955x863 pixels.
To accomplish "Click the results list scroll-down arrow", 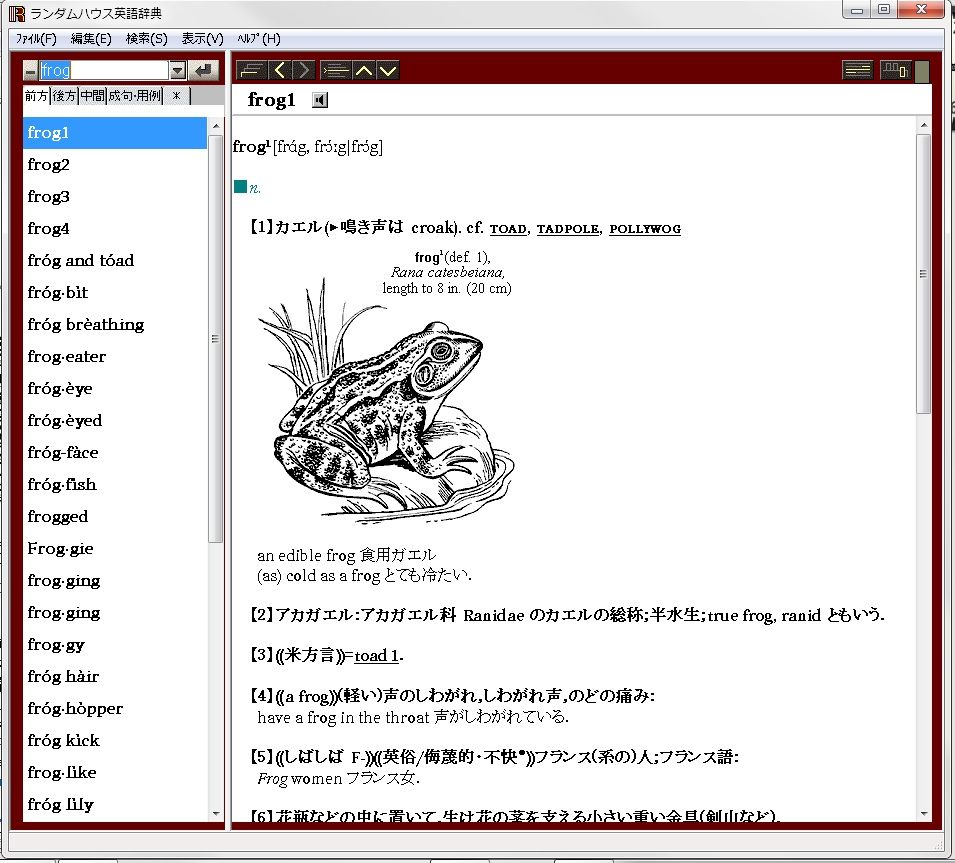I will [x=216, y=814].
